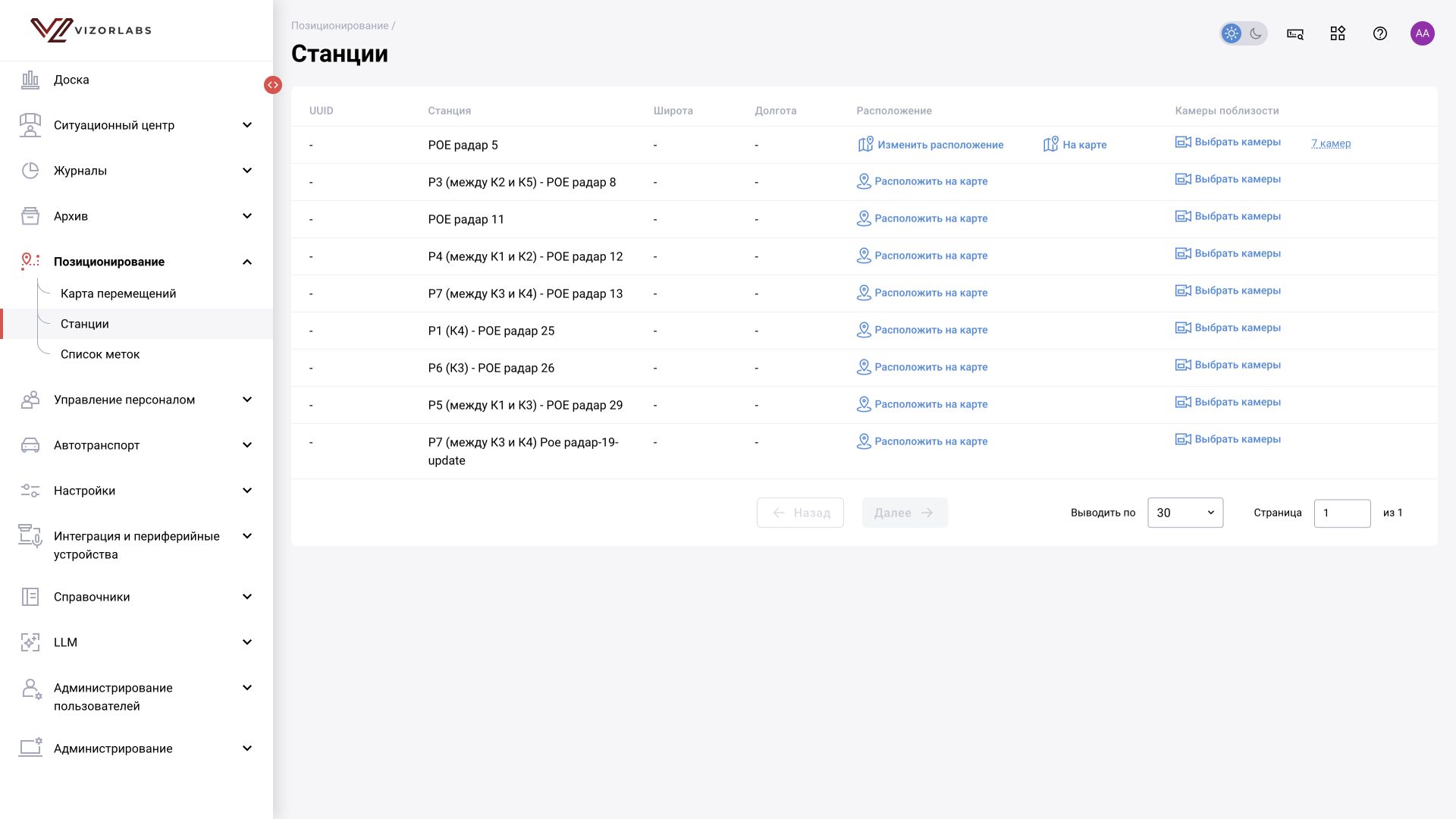Click the Управление персоналом people icon

(30, 400)
